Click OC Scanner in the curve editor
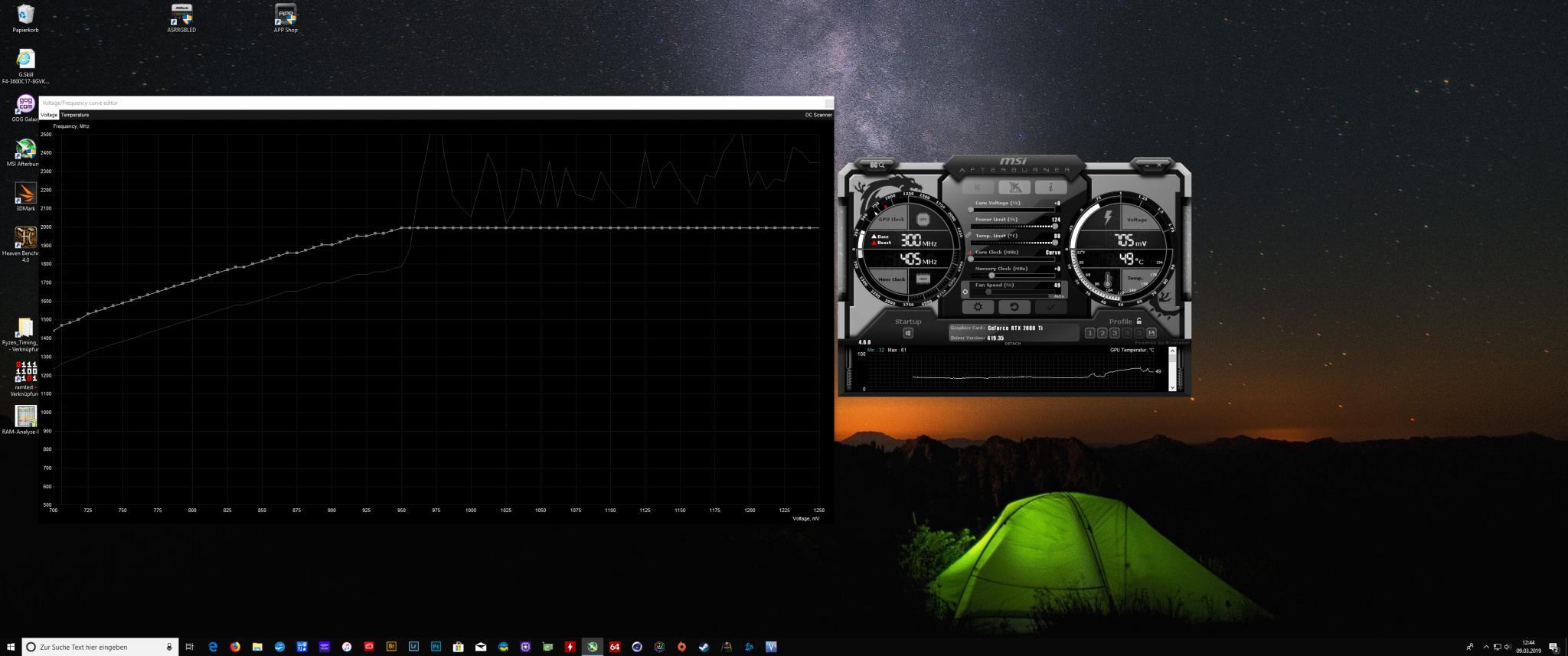The image size is (1568, 656). pos(818,115)
